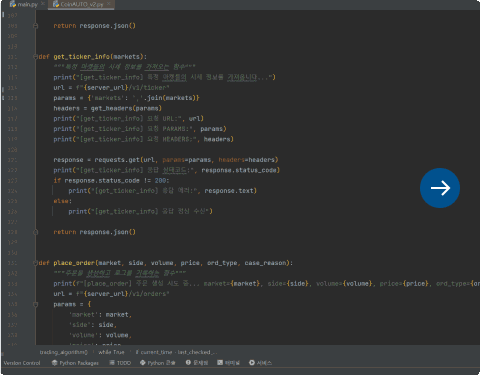Fold the params = { dictionary block

point(36,304)
